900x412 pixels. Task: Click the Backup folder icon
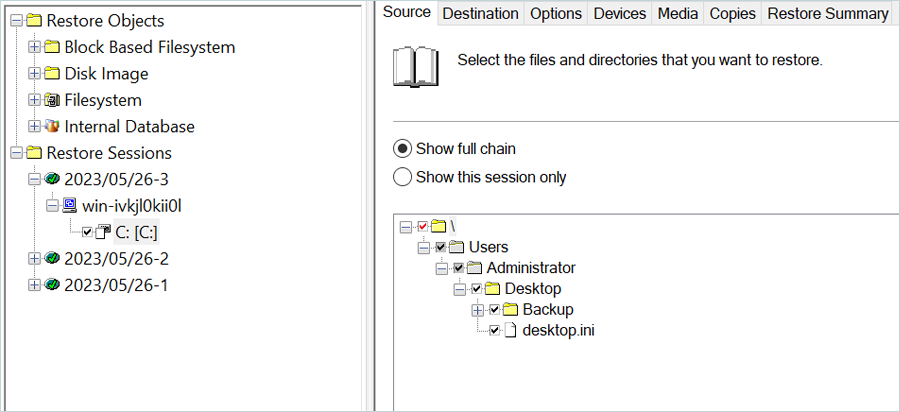(511, 310)
